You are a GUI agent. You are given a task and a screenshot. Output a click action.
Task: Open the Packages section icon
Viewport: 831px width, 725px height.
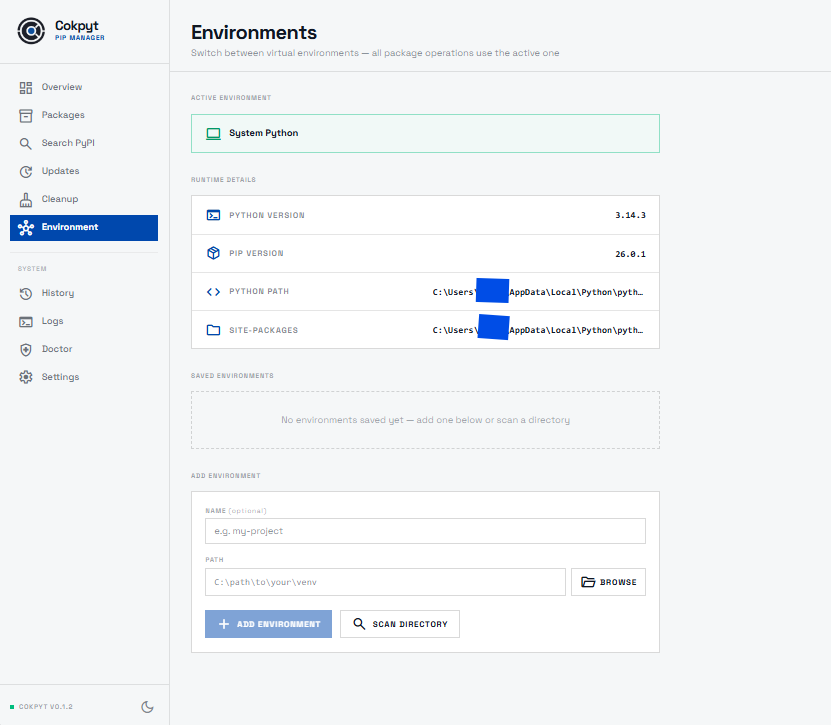[x=26, y=115]
